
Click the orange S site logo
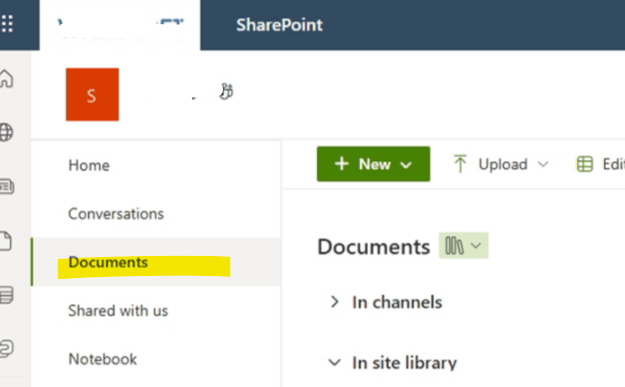(92, 94)
